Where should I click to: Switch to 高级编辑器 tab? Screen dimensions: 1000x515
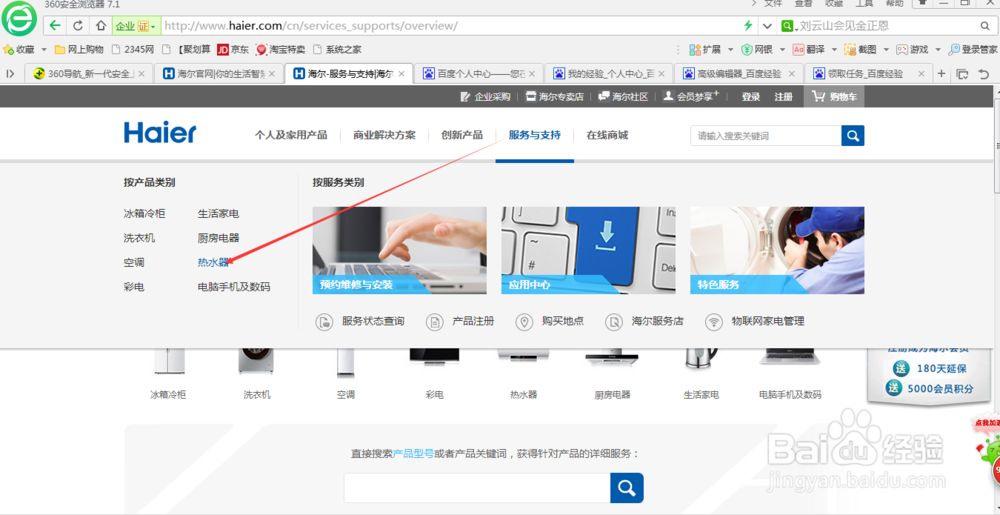[739, 73]
